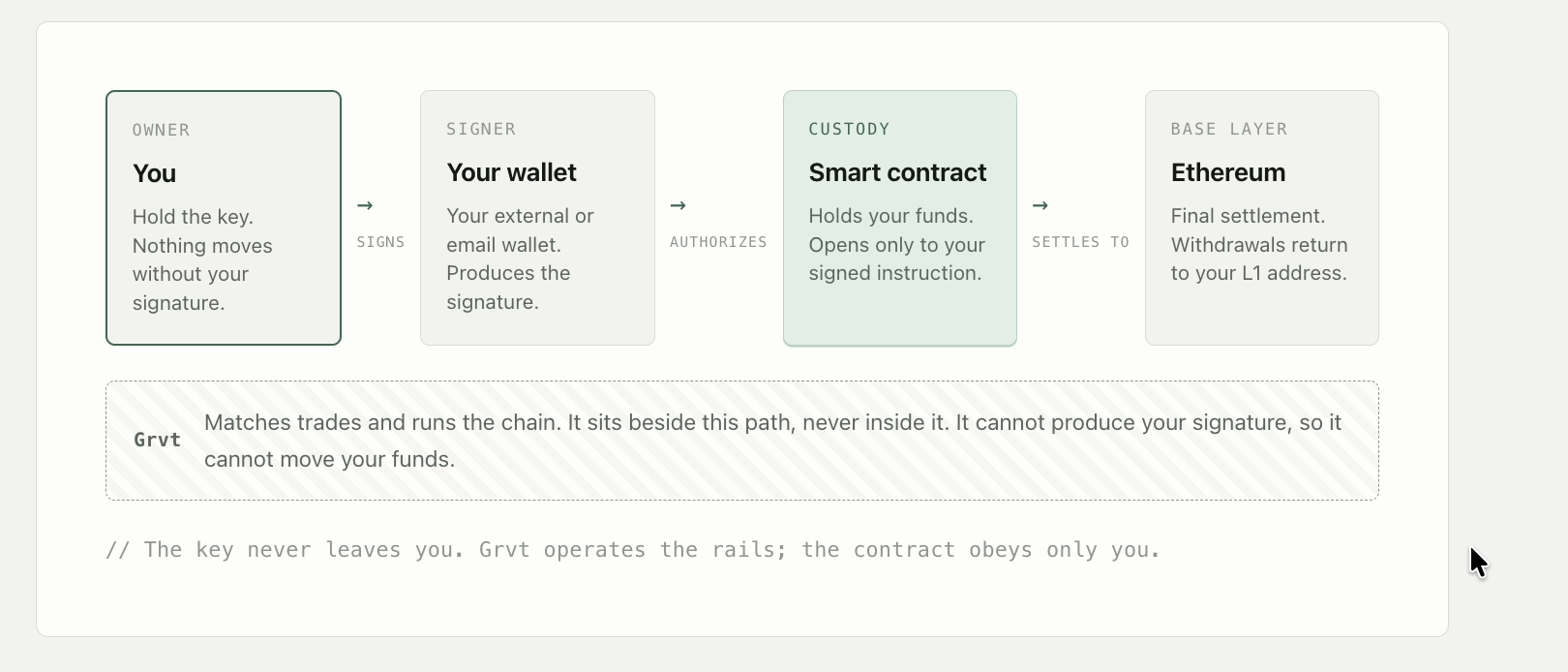Image resolution: width=1568 pixels, height=672 pixels.
Task: Click the "You" heading text
Action: [154, 173]
